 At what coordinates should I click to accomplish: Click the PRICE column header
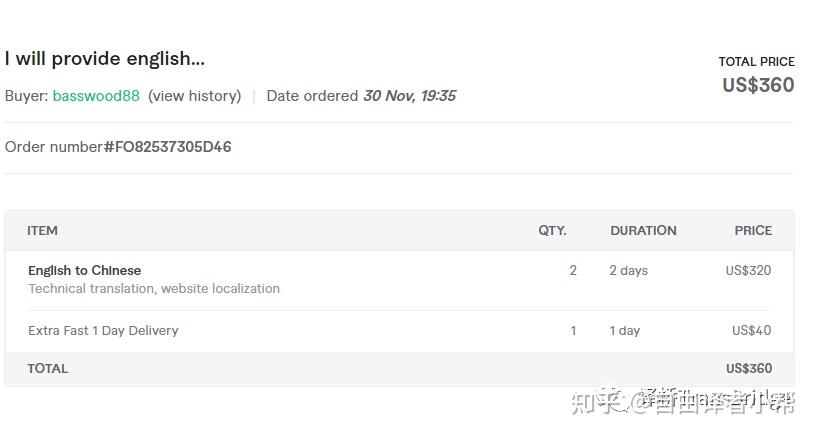(753, 231)
